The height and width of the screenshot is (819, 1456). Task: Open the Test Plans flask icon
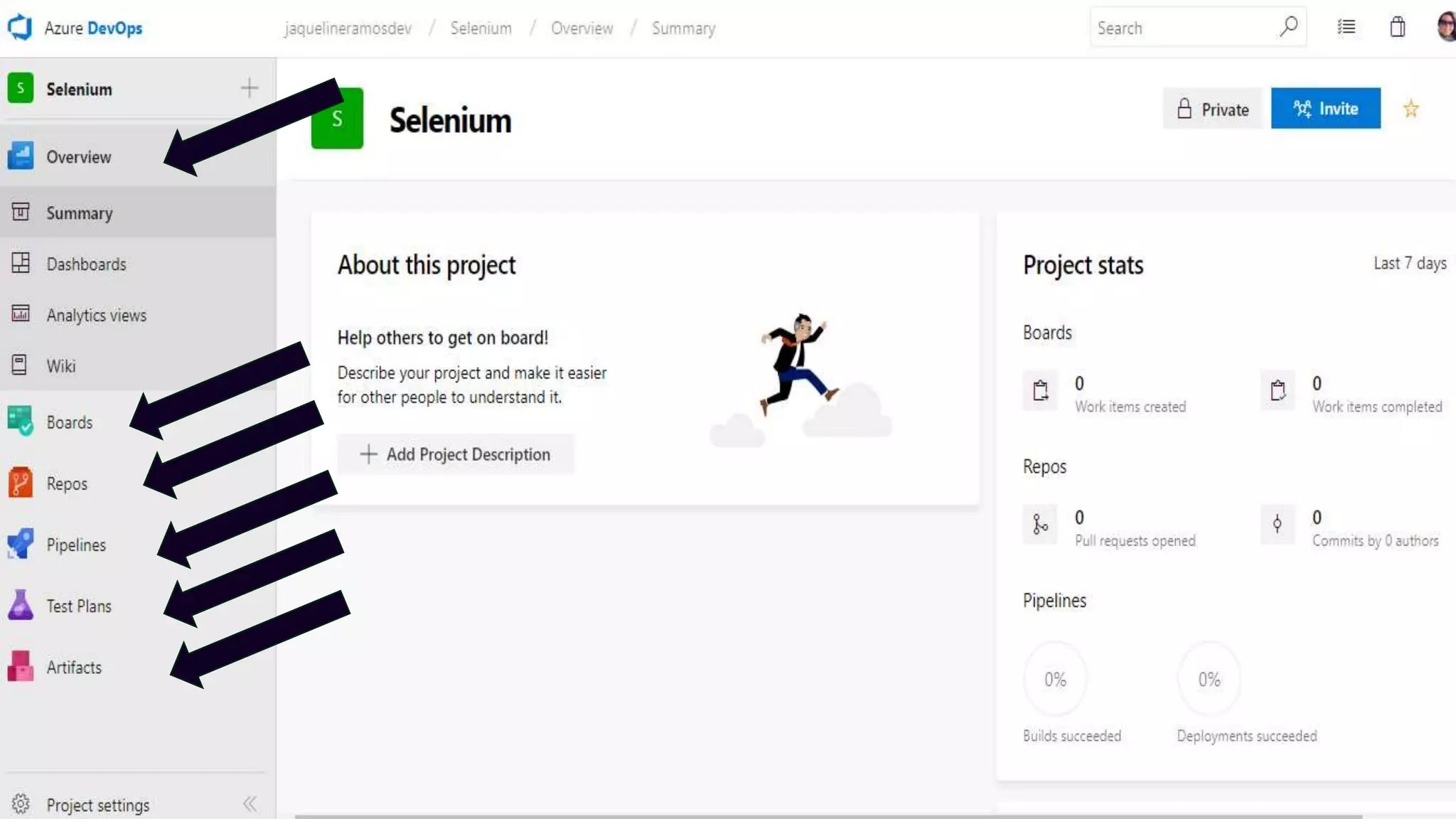(x=21, y=605)
